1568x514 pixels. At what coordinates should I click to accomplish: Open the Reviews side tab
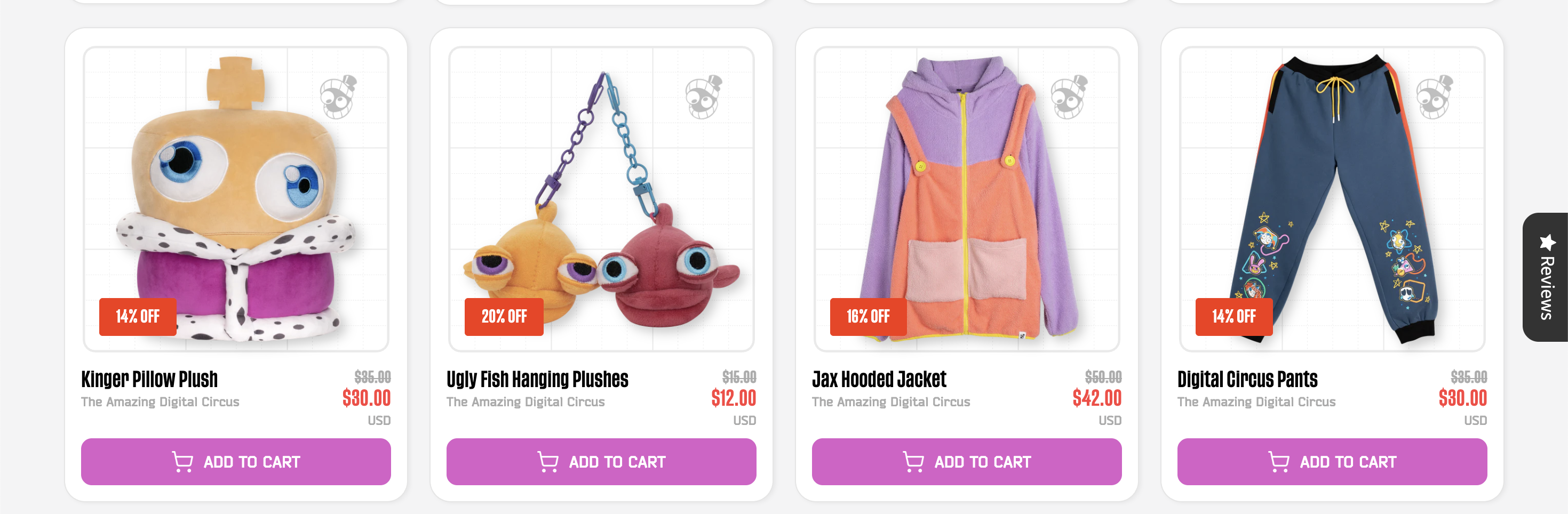click(1546, 277)
